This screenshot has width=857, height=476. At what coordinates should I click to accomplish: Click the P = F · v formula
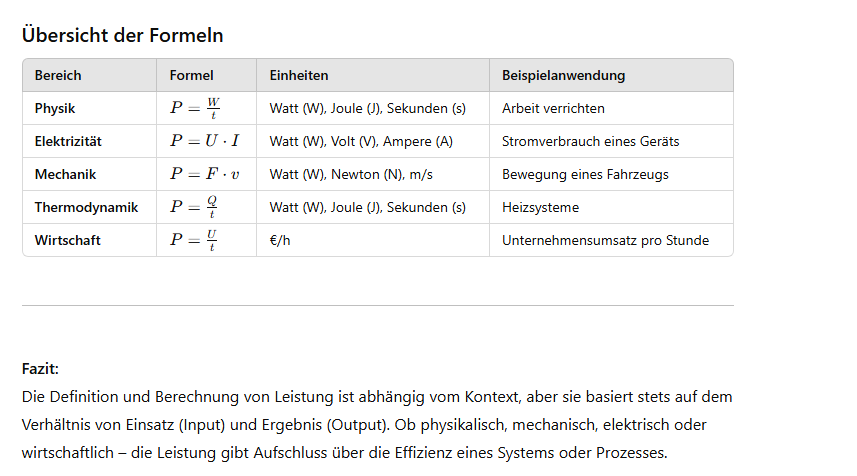point(204,174)
